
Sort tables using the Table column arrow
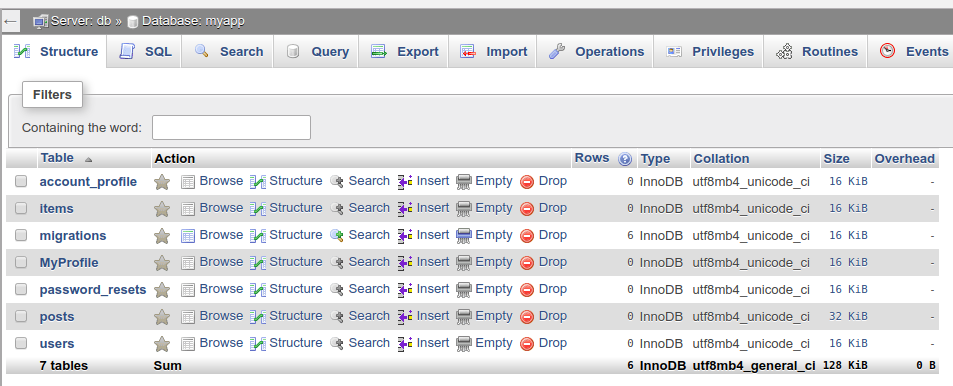point(89,160)
